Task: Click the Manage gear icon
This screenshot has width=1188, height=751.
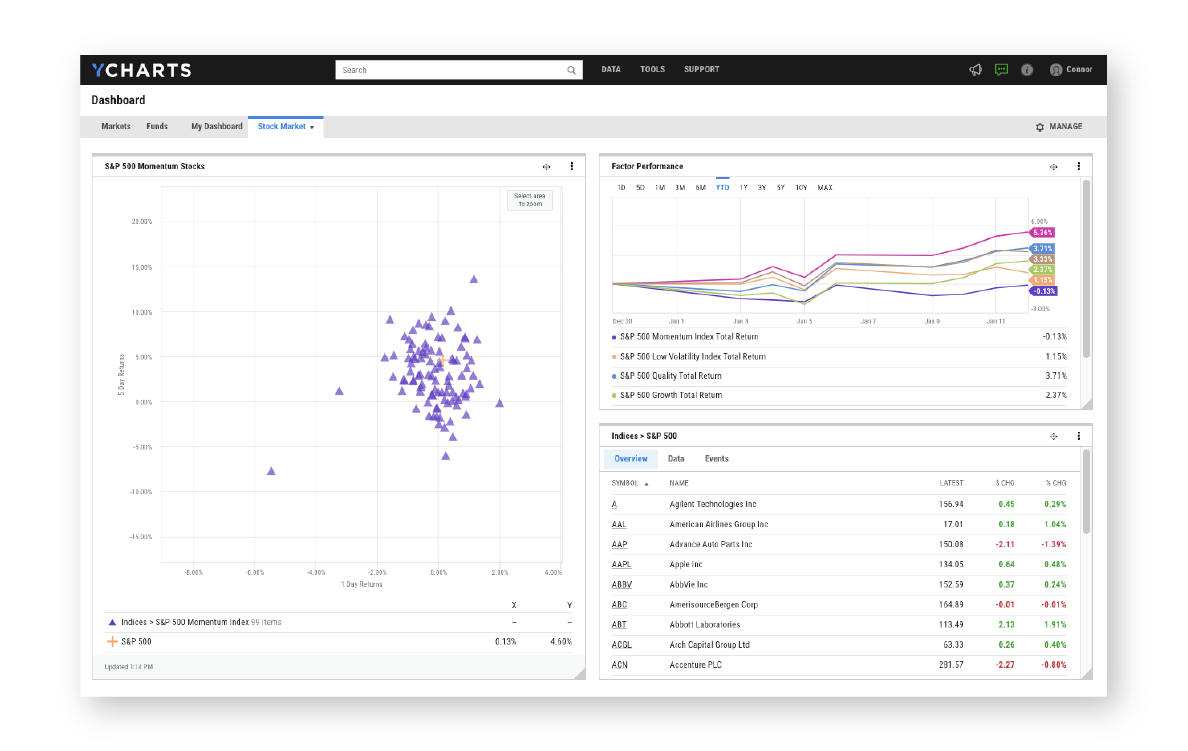Action: pyautogui.click(x=1040, y=127)
